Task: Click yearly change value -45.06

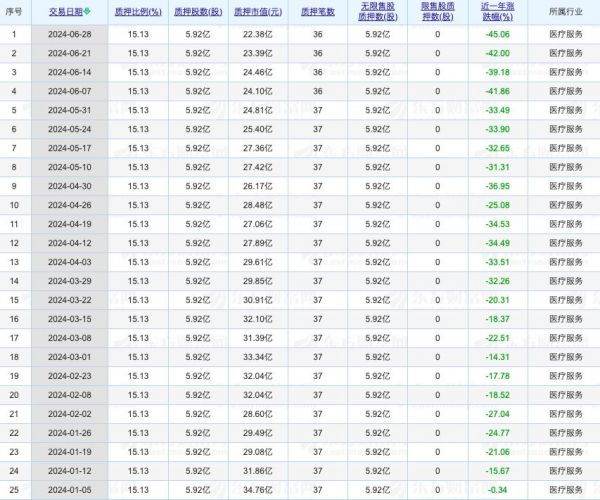Action: (497, 34)
